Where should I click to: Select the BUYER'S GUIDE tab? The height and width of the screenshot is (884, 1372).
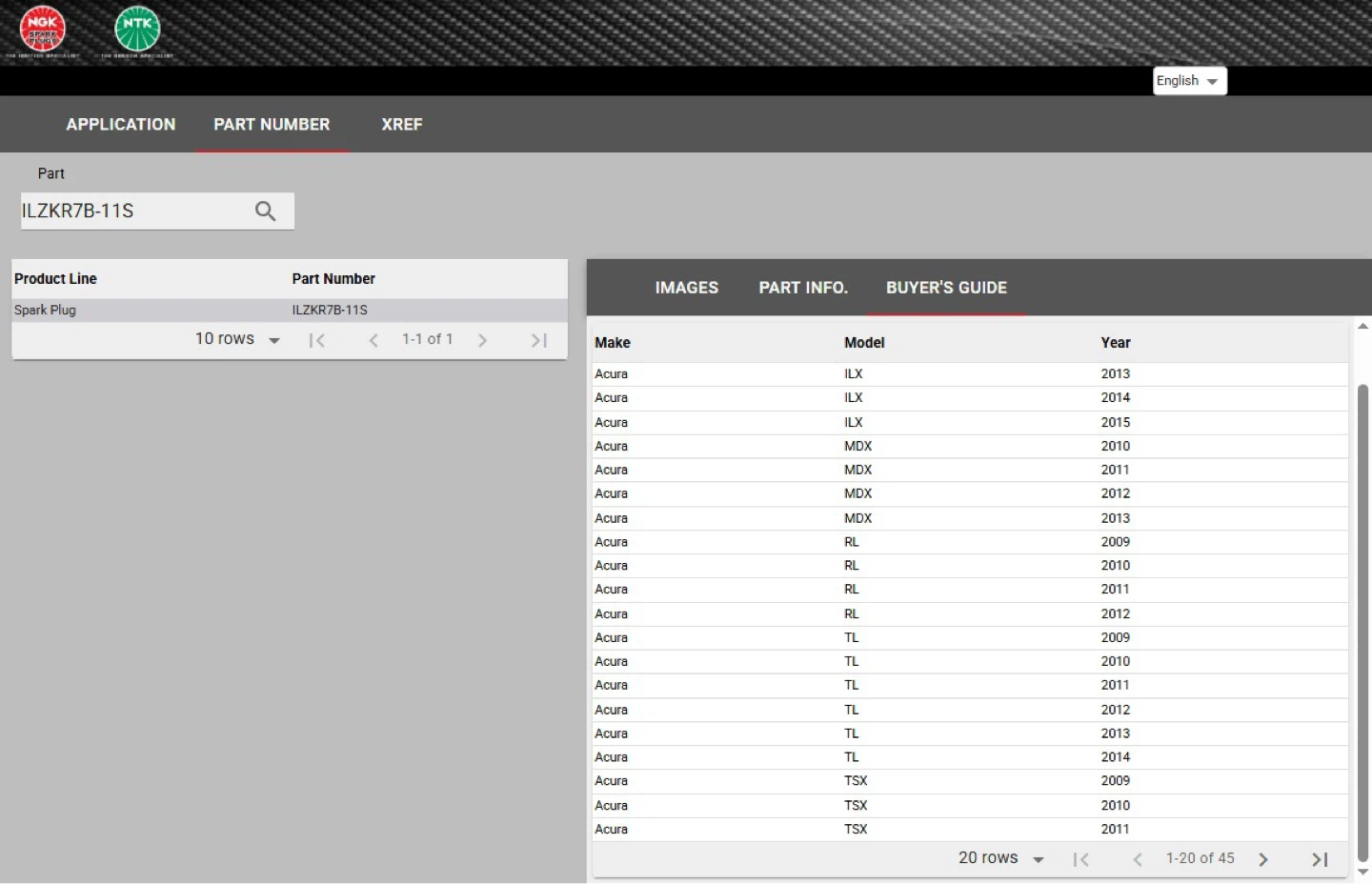946,288
